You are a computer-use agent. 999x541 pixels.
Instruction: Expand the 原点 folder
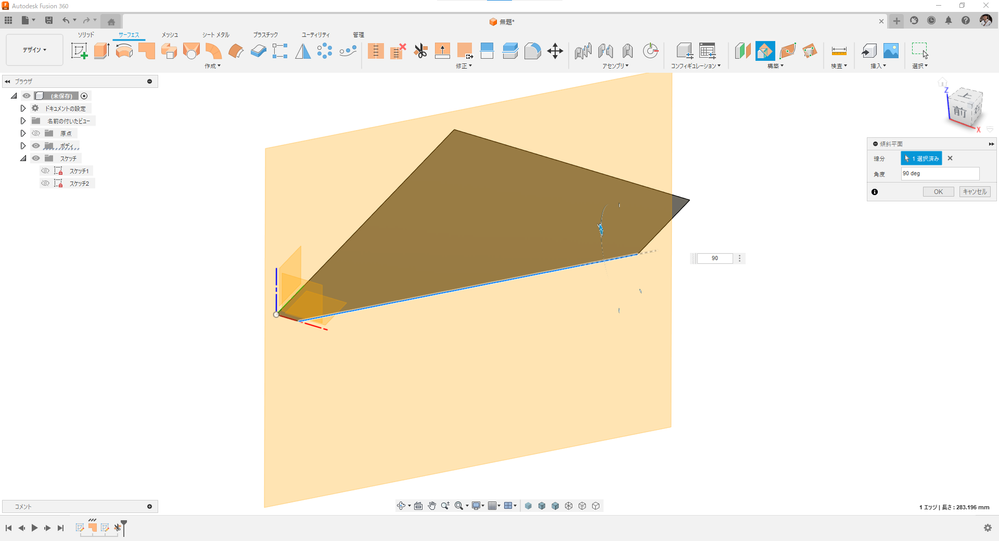coord(23,133)
